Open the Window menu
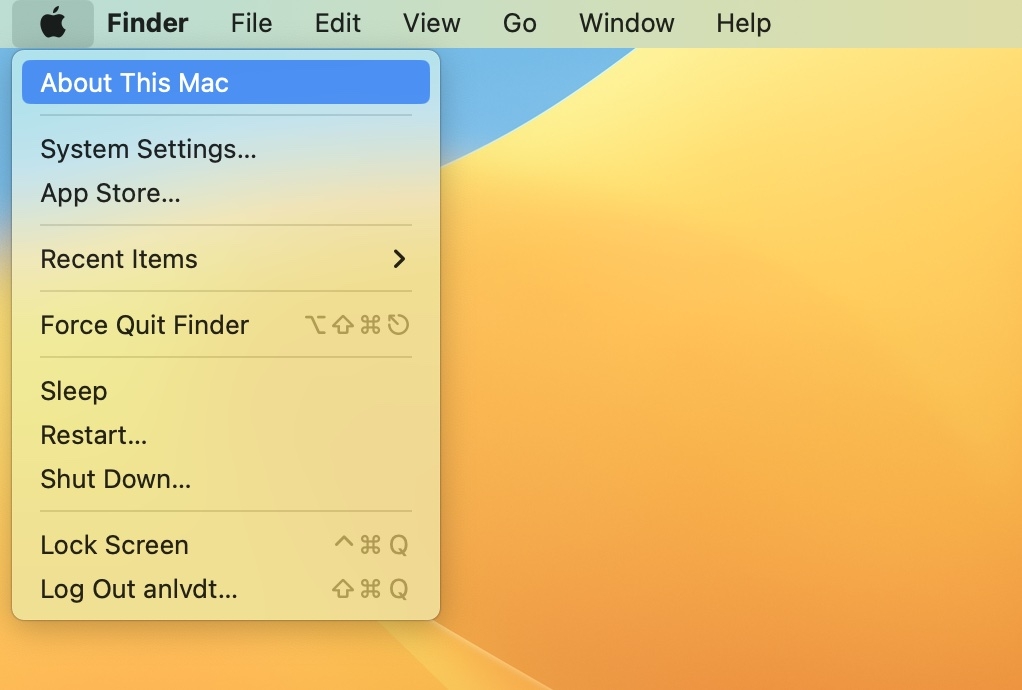Viewport: 1022px width, 690px height. (626, 23)
